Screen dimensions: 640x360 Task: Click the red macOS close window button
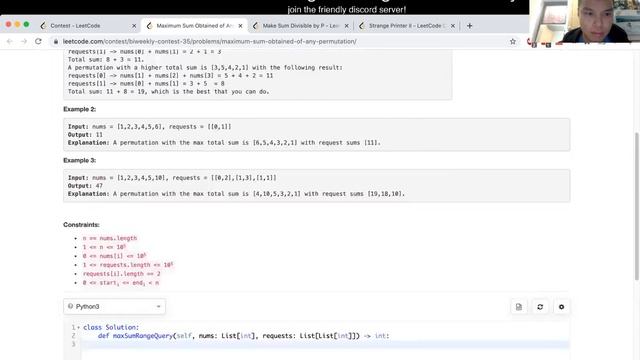8,24
